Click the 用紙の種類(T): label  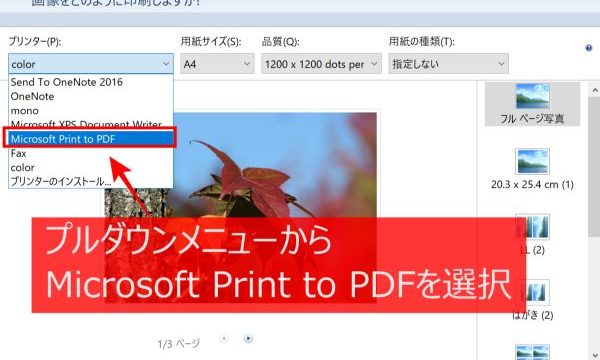[422, 41]
